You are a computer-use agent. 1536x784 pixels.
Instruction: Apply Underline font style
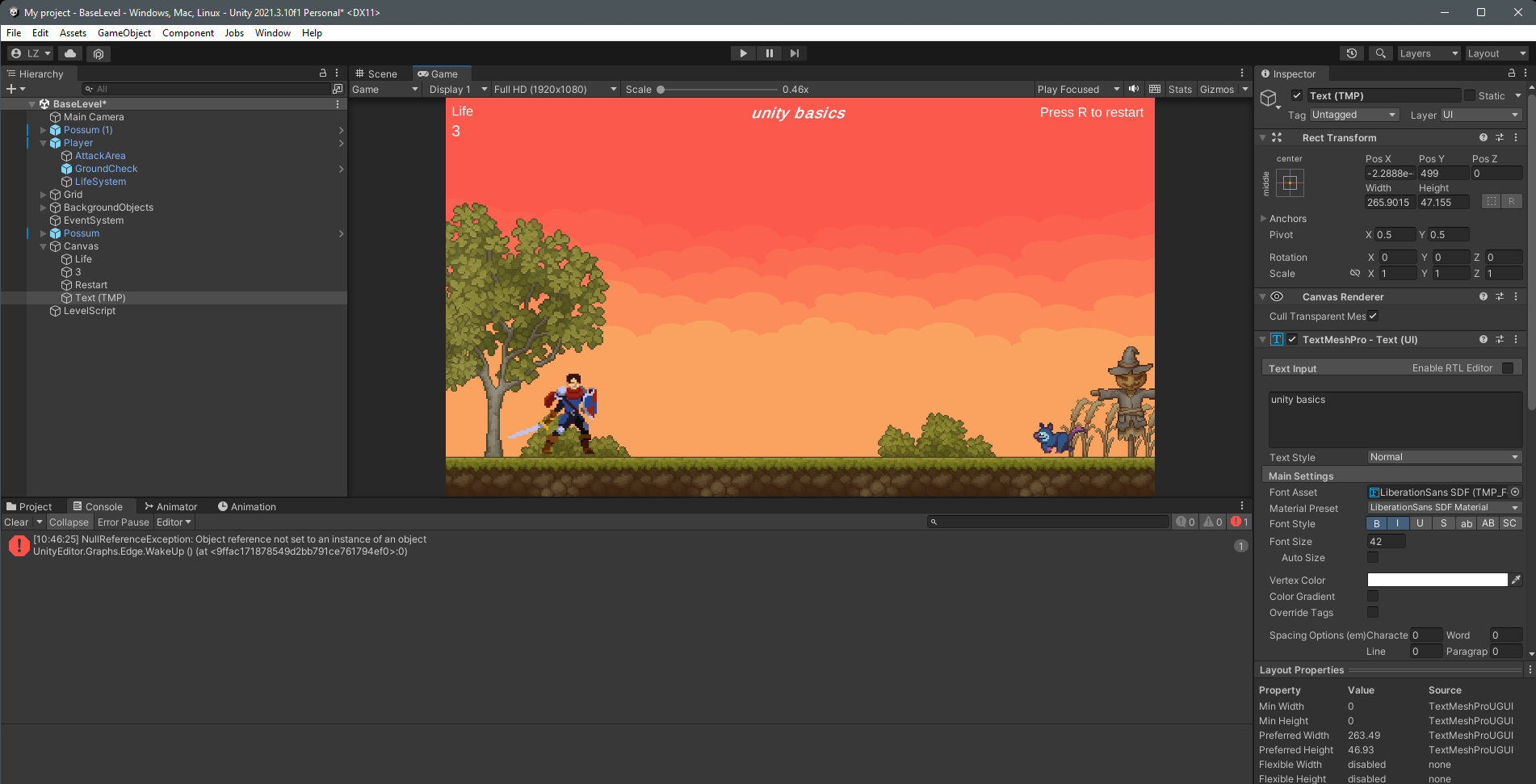point(1420,523)
